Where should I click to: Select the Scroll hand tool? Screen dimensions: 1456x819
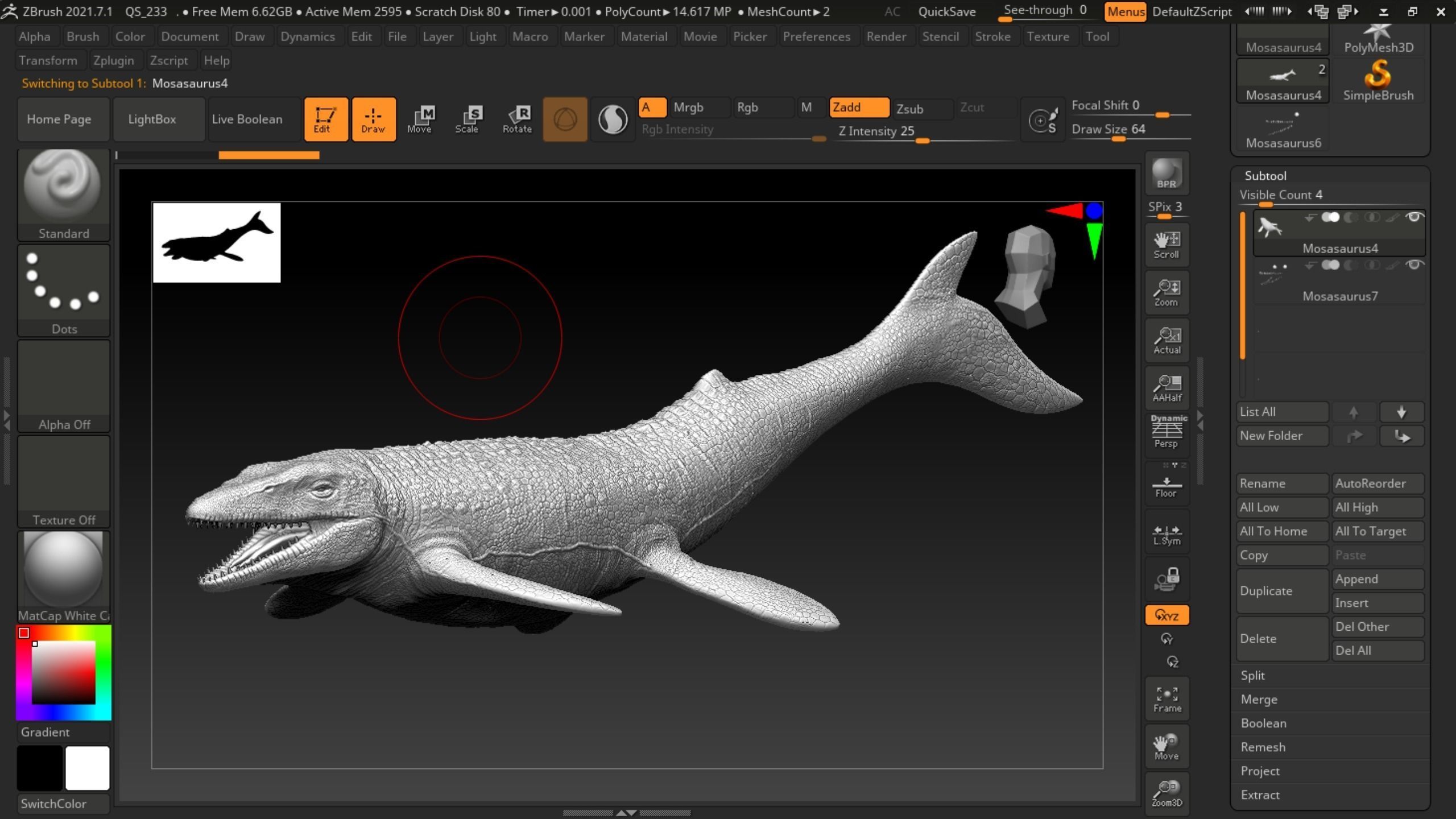point(1166,245)
